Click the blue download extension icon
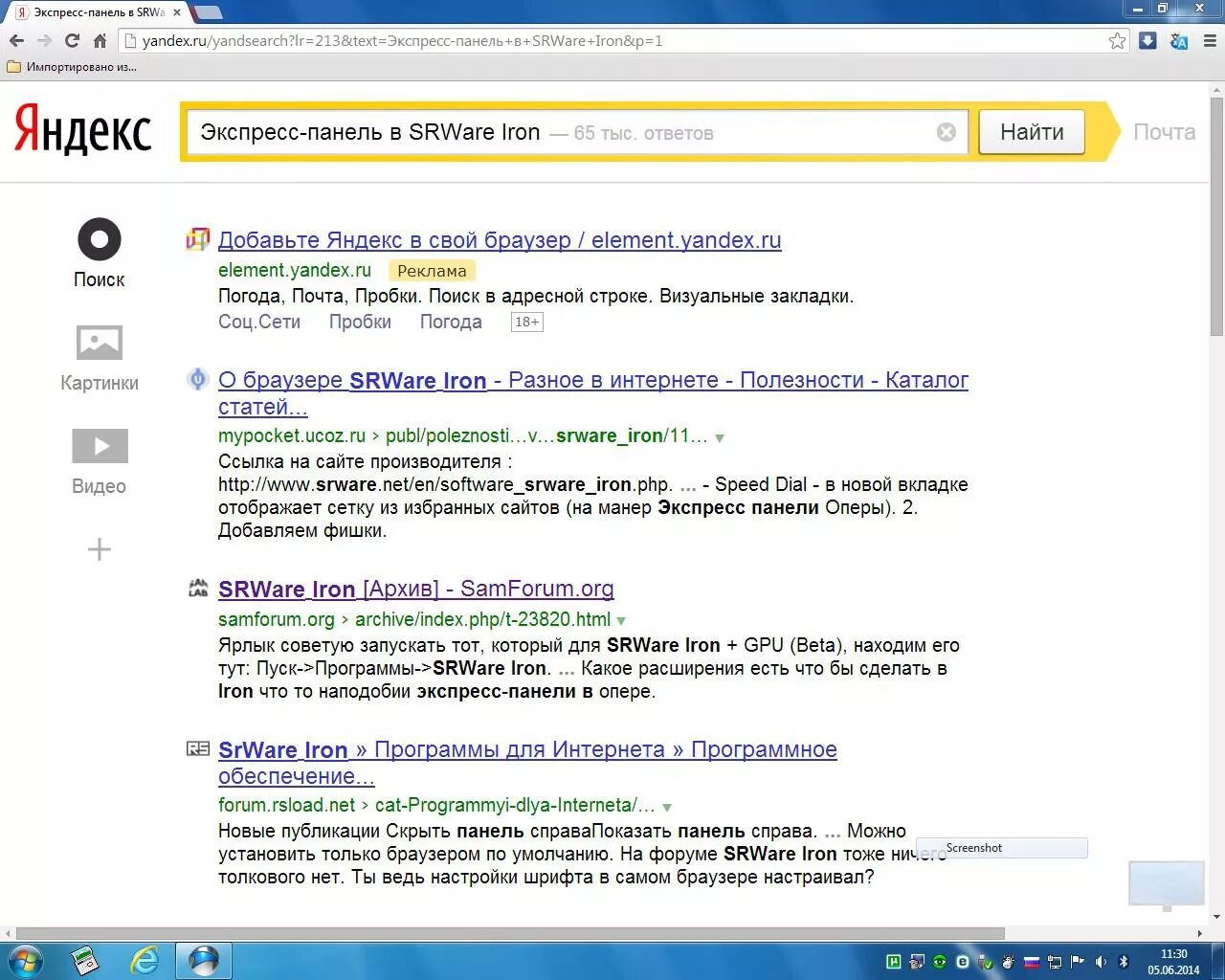This screenshot has width=1225, height=980. pyautogui.click(x=1147, y=40)
